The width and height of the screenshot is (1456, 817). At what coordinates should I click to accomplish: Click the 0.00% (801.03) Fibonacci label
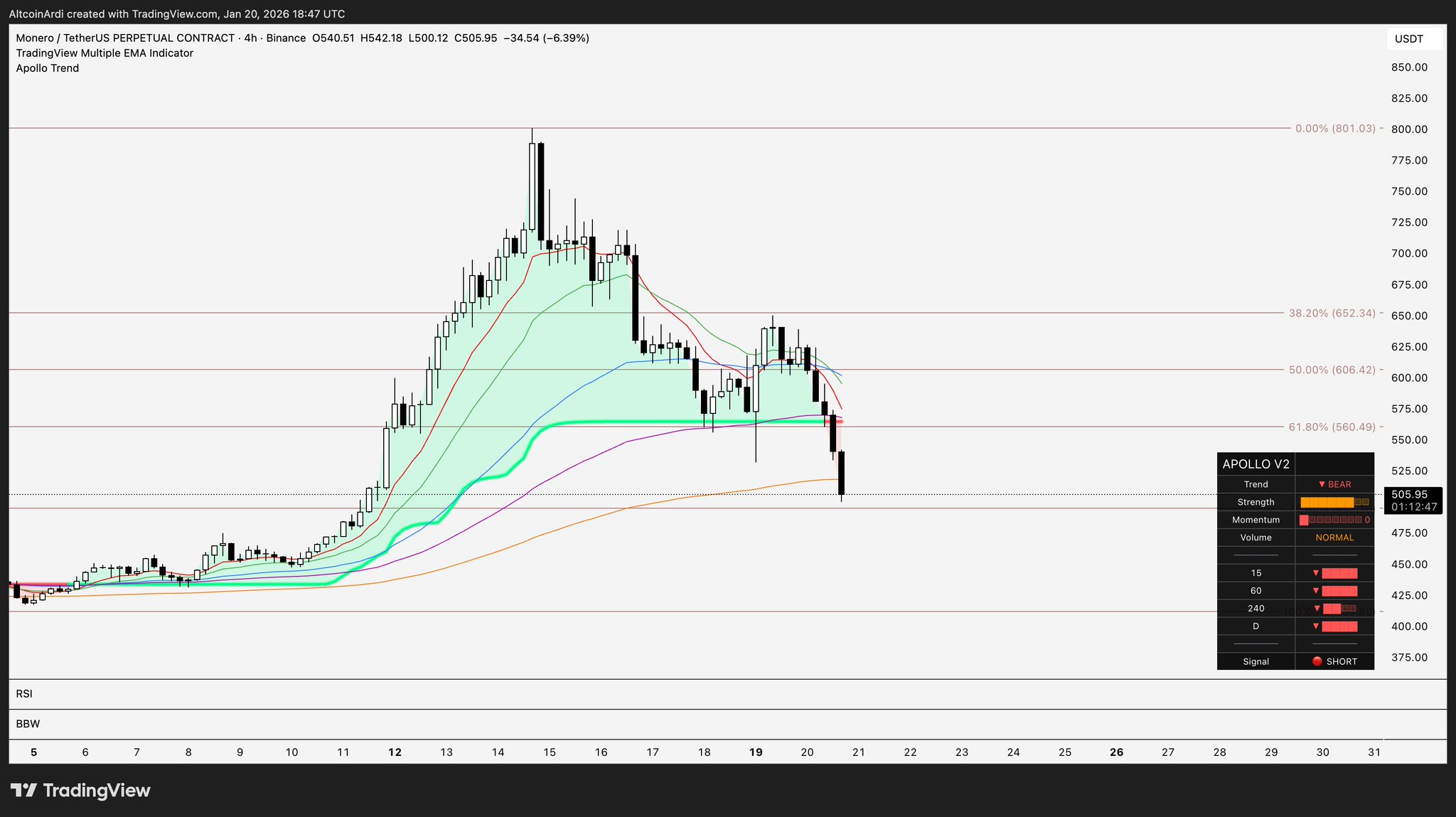click(1334, 129)
